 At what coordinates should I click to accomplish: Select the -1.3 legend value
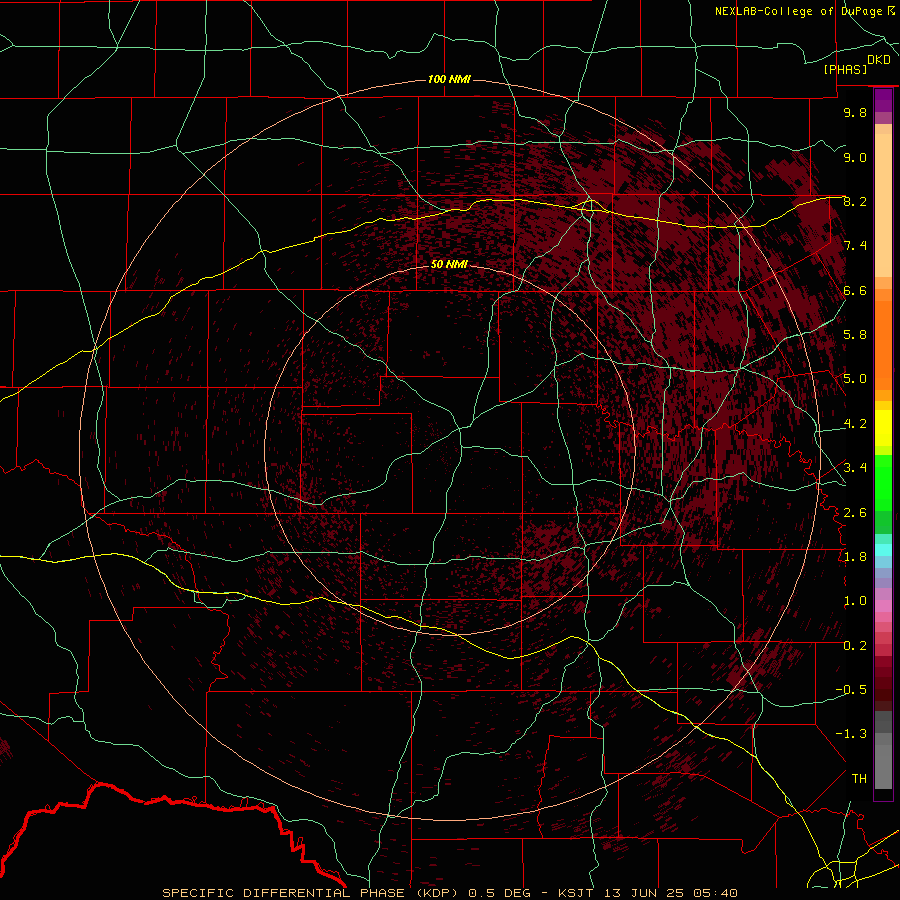click(x=851, y=734)
